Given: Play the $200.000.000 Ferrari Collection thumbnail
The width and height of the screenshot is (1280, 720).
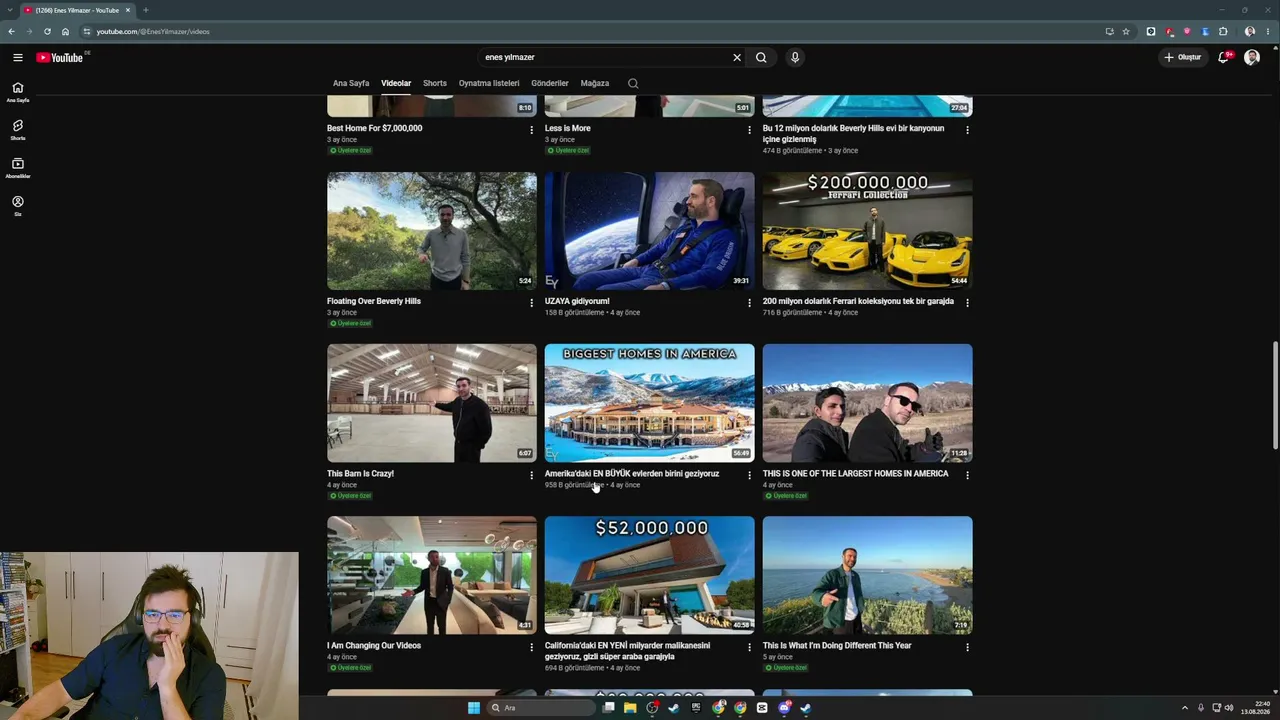Looking at the screenshot, I should [868, 231].
